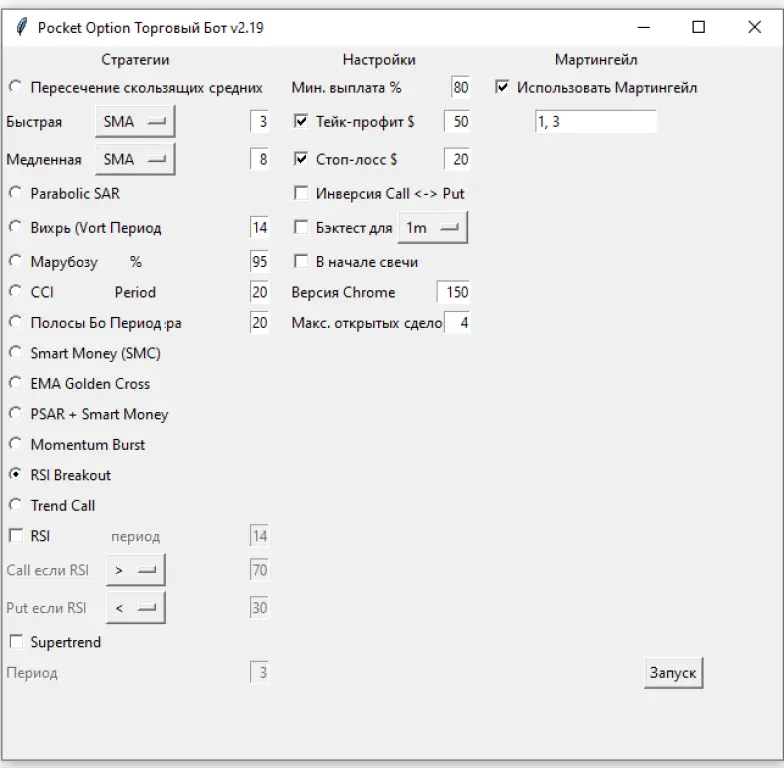
Task: Maximize the Pocket Option bot window
Action: 698,27
